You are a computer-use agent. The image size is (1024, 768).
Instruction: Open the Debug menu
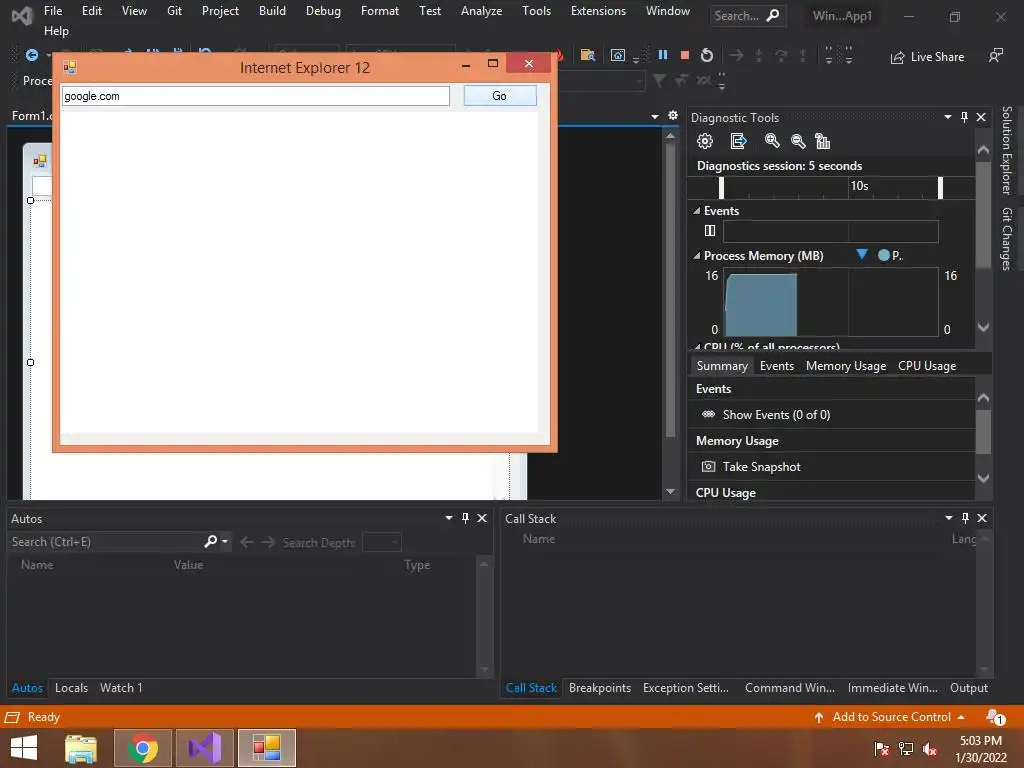[x=323, y=11]
